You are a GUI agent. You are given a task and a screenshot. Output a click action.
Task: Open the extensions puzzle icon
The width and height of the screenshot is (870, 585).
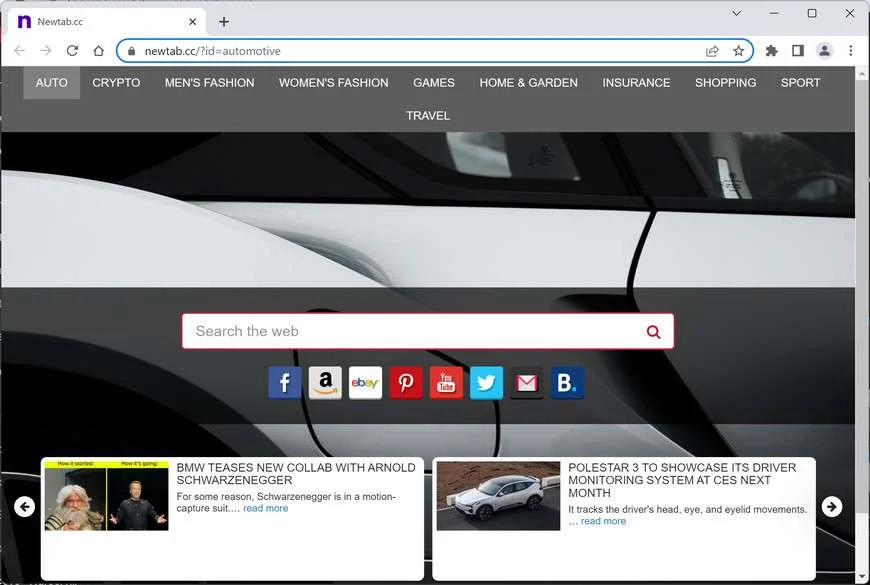(x=771, y=51)
